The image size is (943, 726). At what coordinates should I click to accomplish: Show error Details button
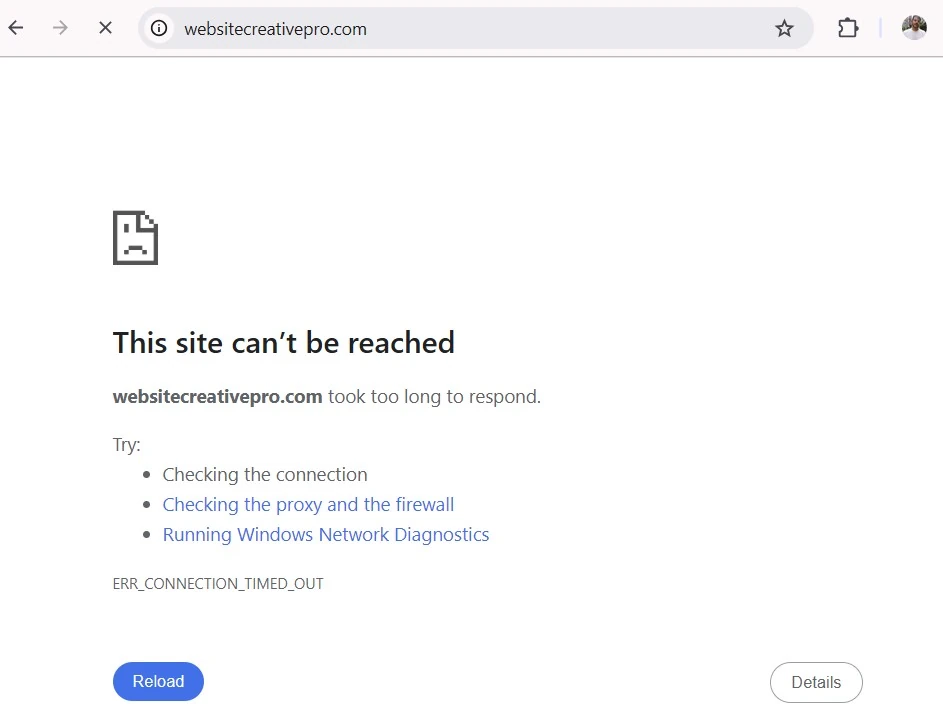tap(816, 682)
